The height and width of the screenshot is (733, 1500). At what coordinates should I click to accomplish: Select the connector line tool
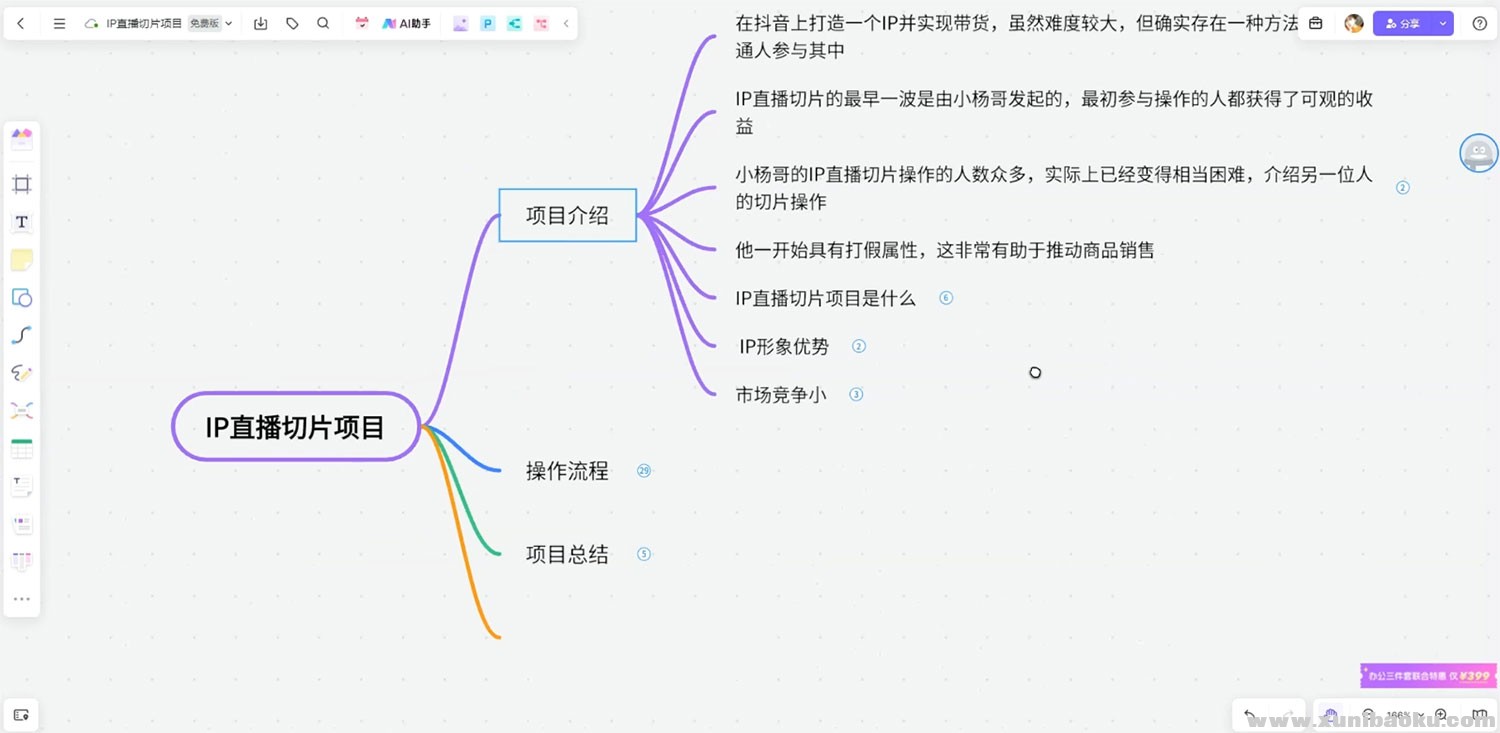pyautogui.click(x=21, y=335)
